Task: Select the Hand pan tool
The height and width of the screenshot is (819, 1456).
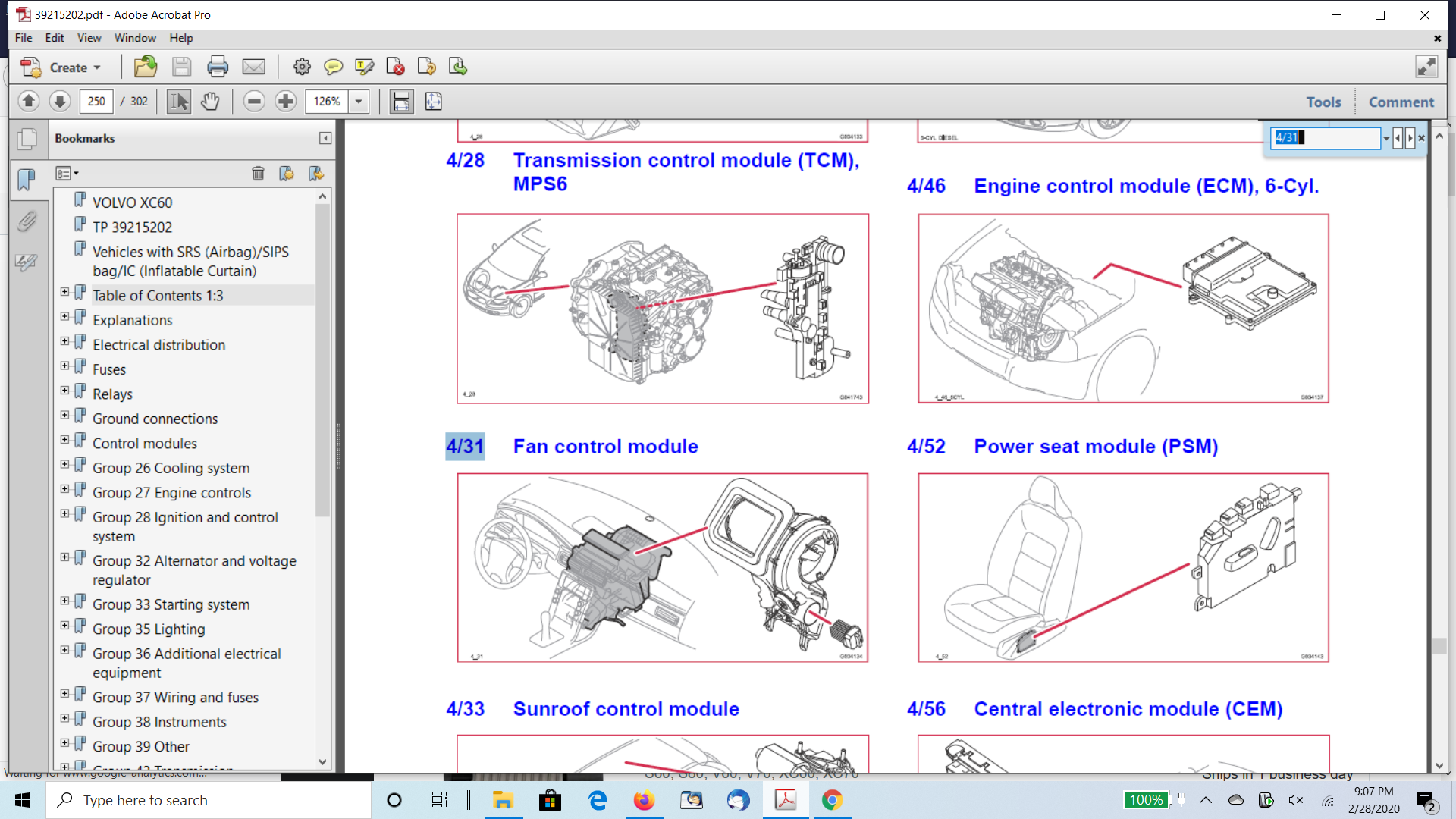Action: tap(210, 101)
